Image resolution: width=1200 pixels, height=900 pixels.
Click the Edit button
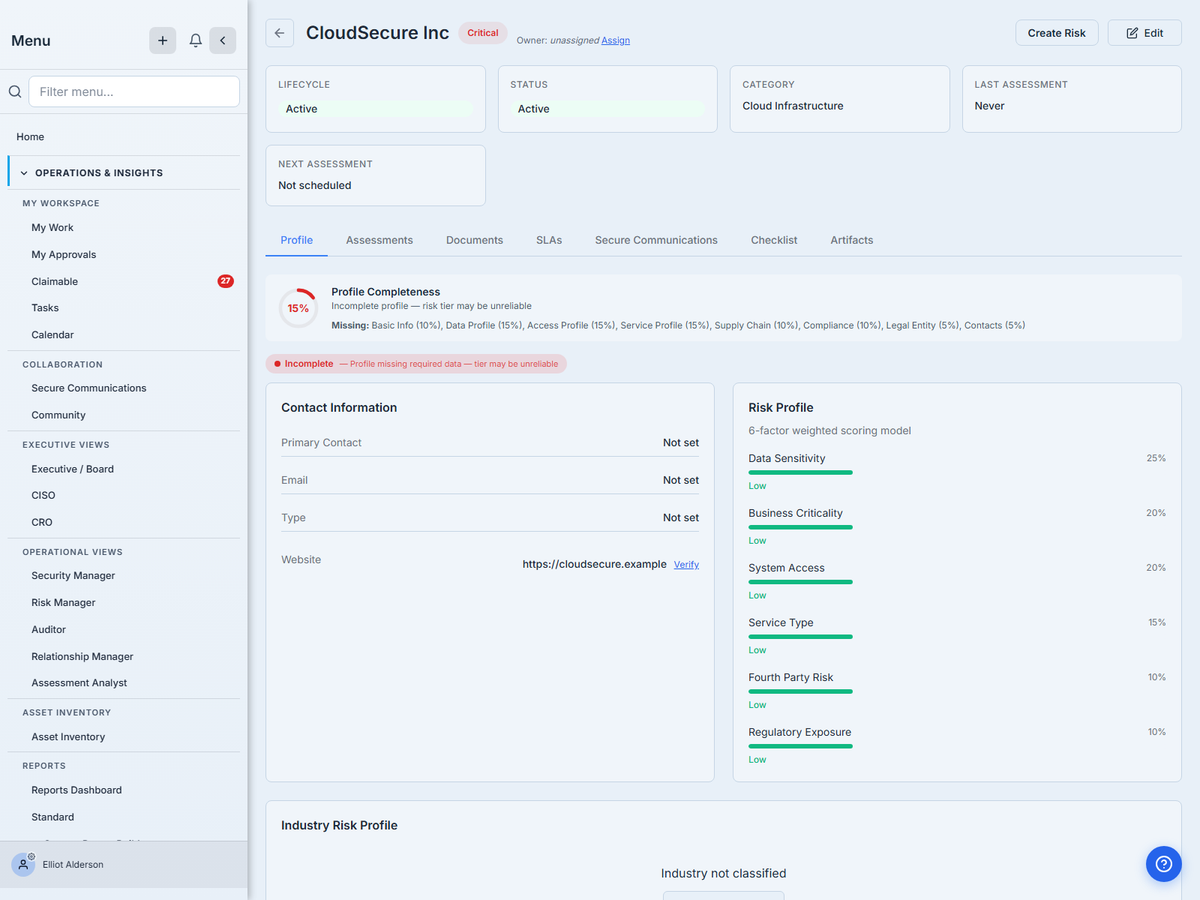point(1145,33)
